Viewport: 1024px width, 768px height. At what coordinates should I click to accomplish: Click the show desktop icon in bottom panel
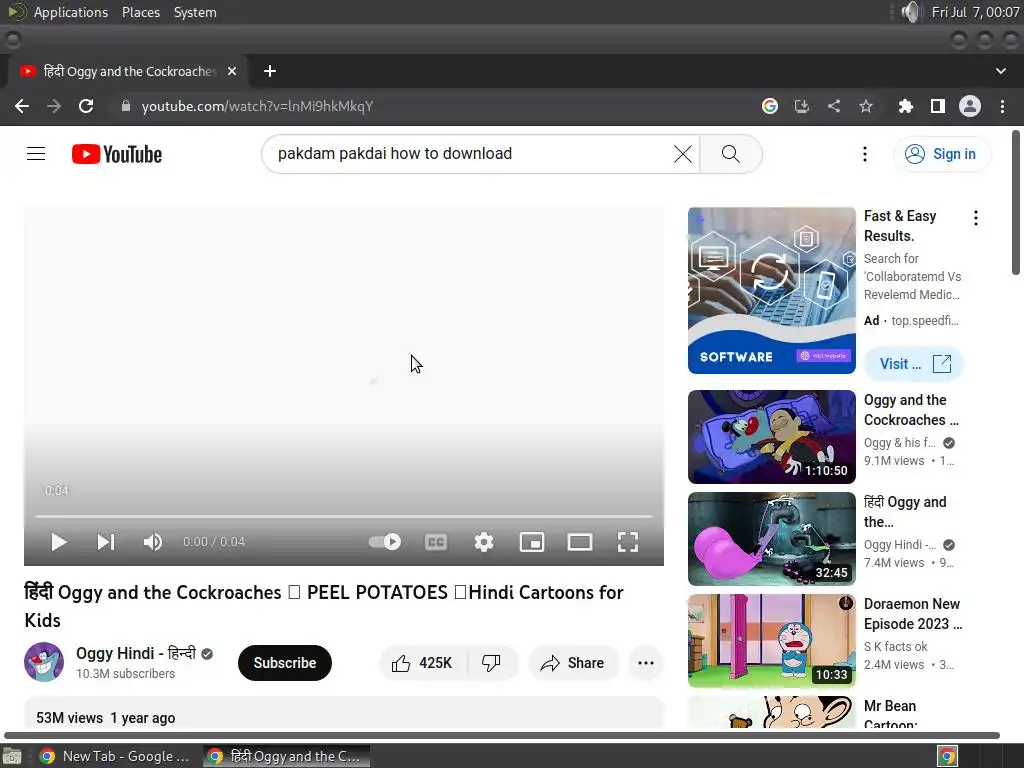pyautogui.click(x=12, y=756)
